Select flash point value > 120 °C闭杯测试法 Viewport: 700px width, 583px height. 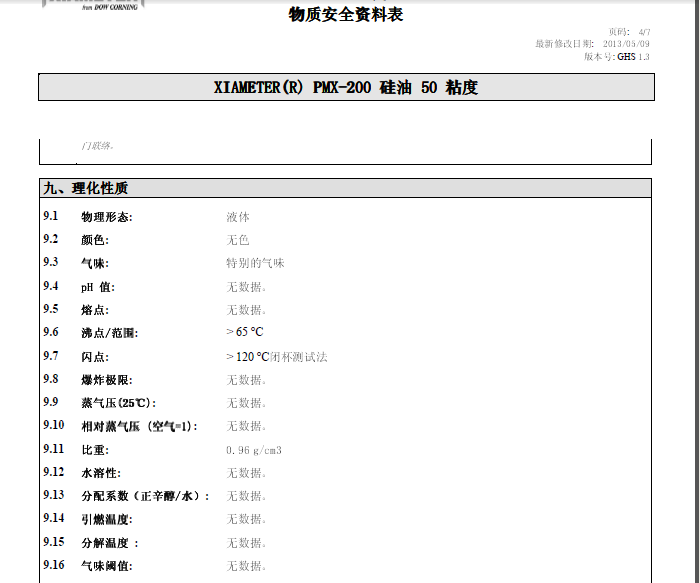point(277,357)
